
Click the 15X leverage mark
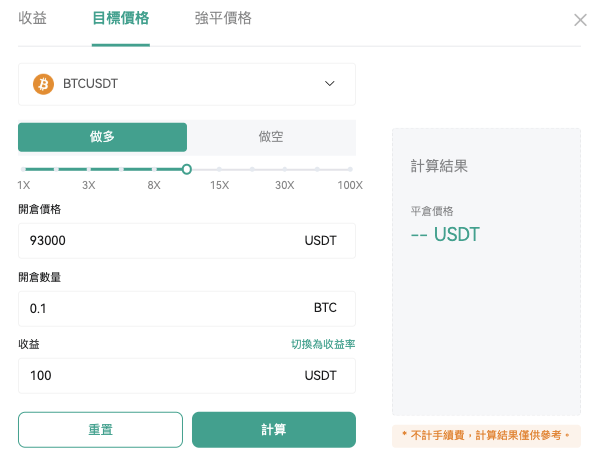point(219,169)
